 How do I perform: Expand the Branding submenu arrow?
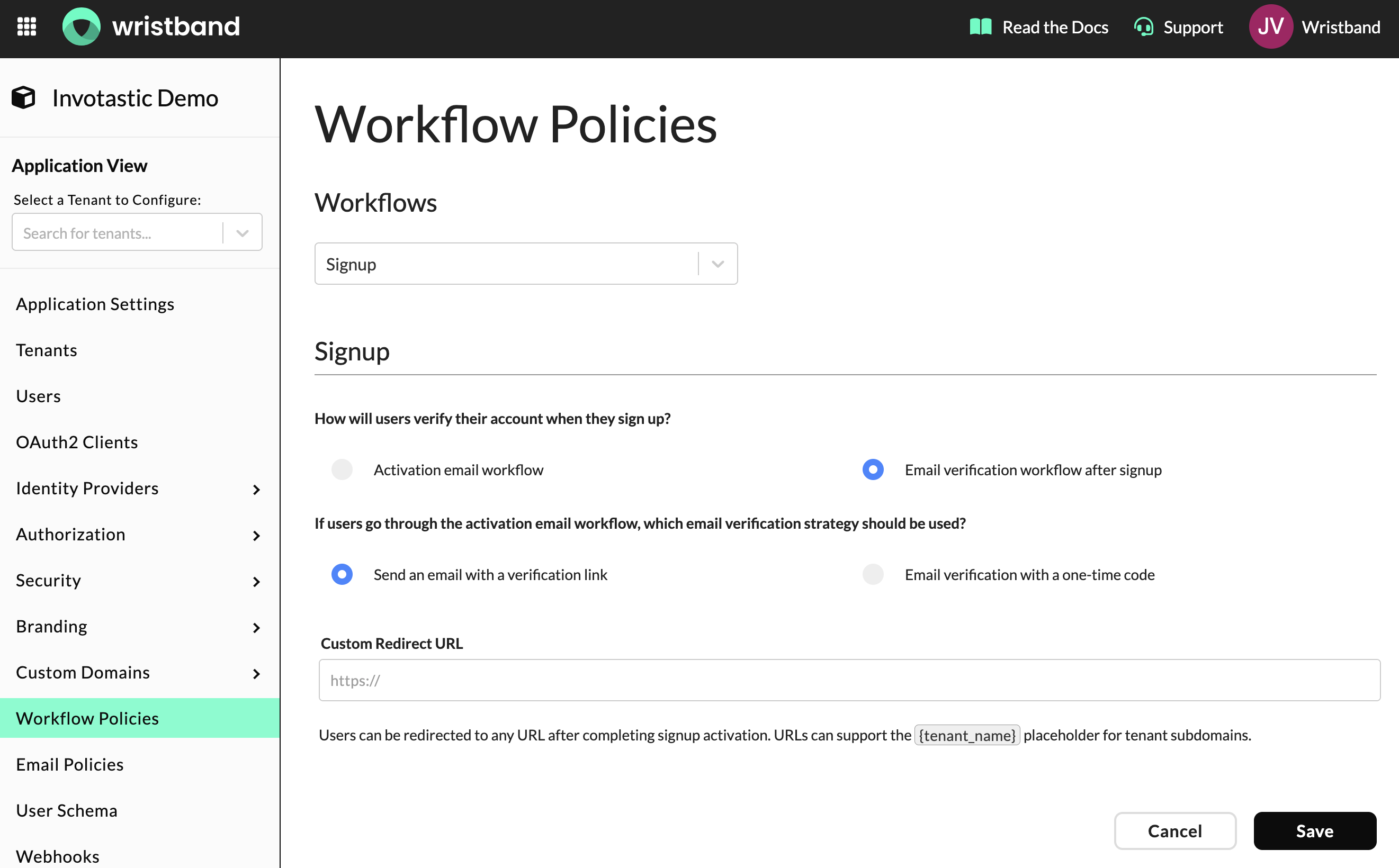coord(256,628)
